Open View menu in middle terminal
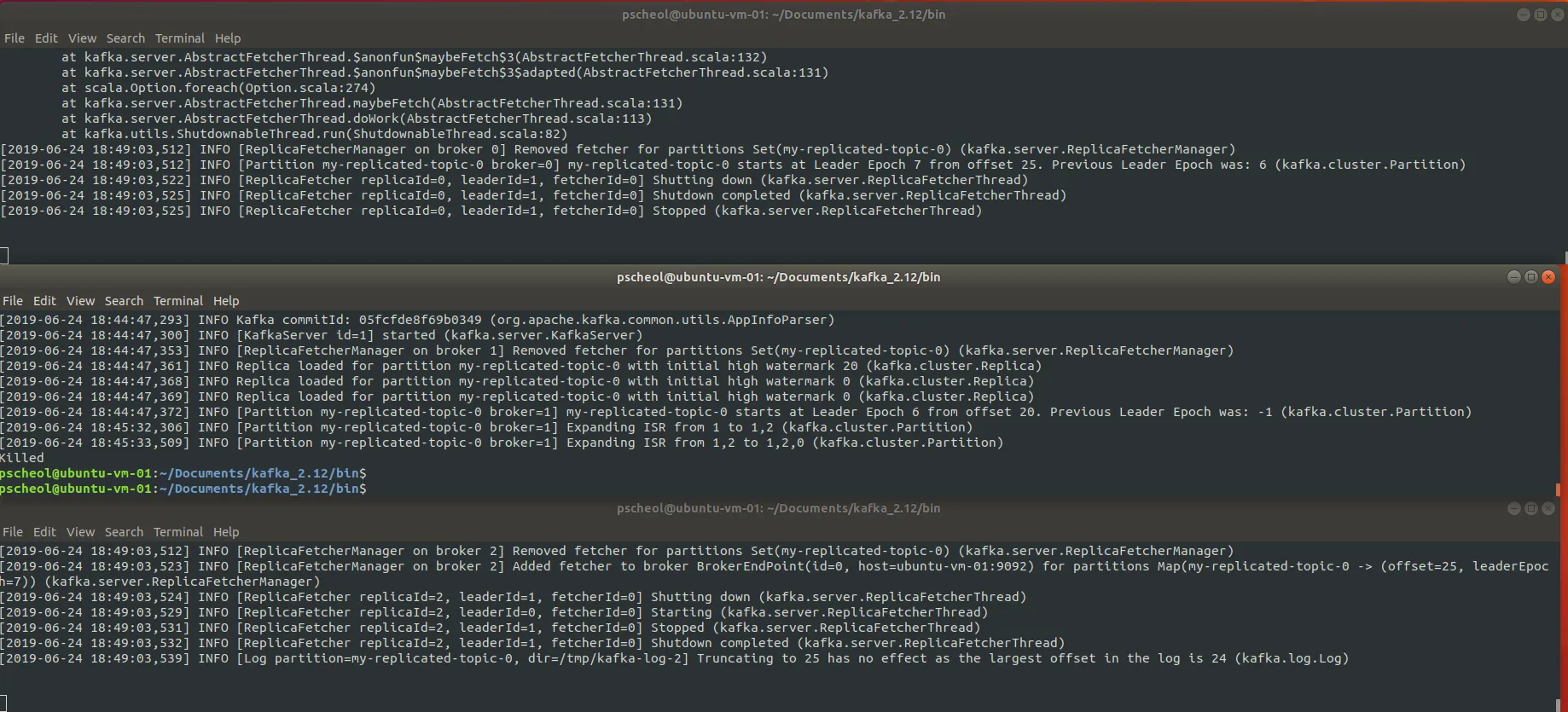Screen dimensions: 1568x712 [80, 301]
